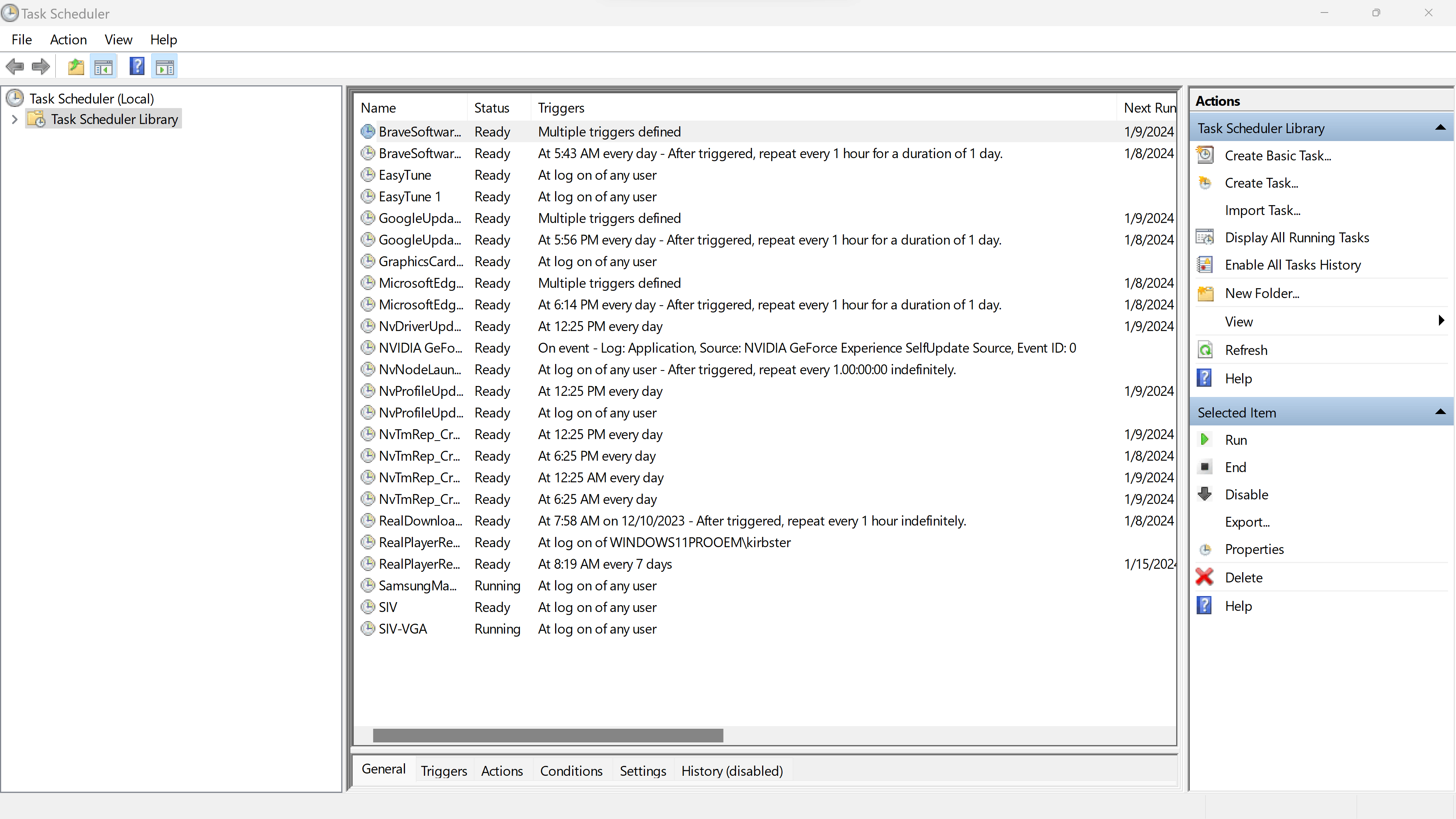The height and width of the screenshot is (819, 1456).
Task: Toggle the show/hide console tree icon
Action: [x=104, y=67]
